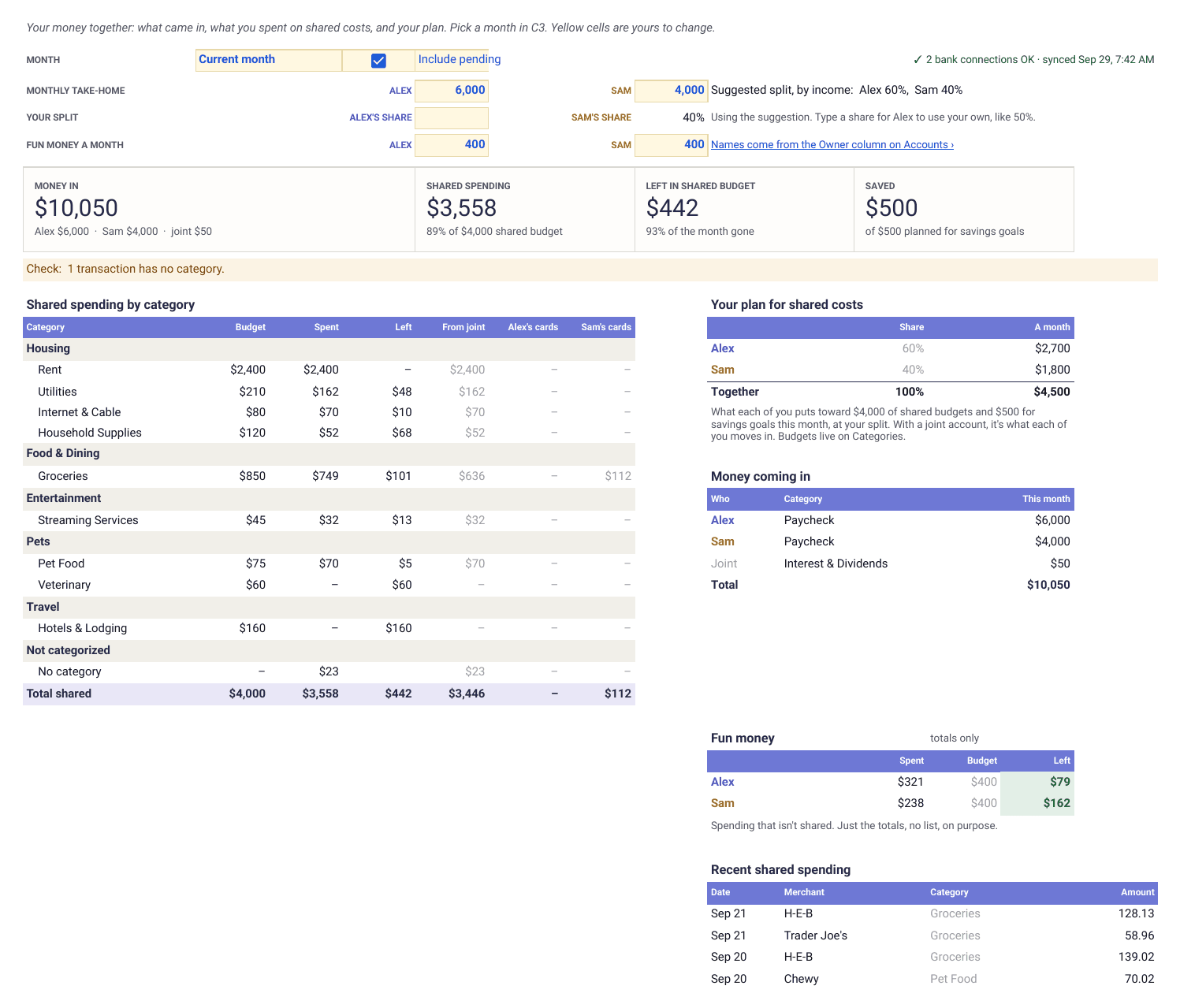The height and width of the screenshot is (1008, 1180).
Task: Select Alex's fun money 400 input cell
Action: [x=452, y=145]
